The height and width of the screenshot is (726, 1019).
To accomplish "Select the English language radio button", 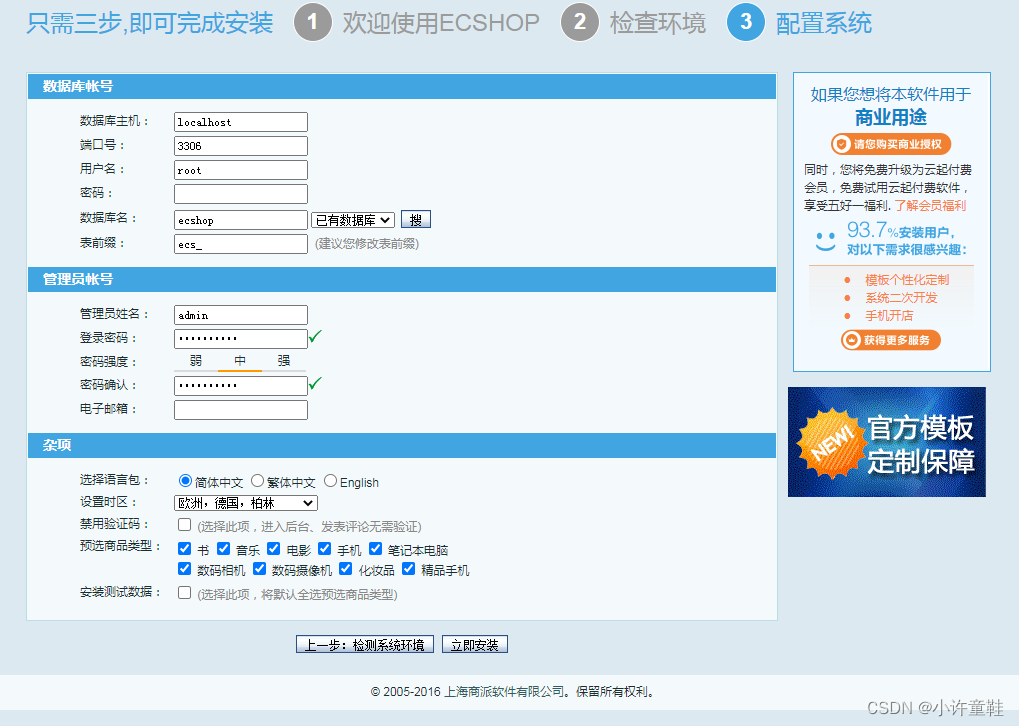I will click(330, 481).
